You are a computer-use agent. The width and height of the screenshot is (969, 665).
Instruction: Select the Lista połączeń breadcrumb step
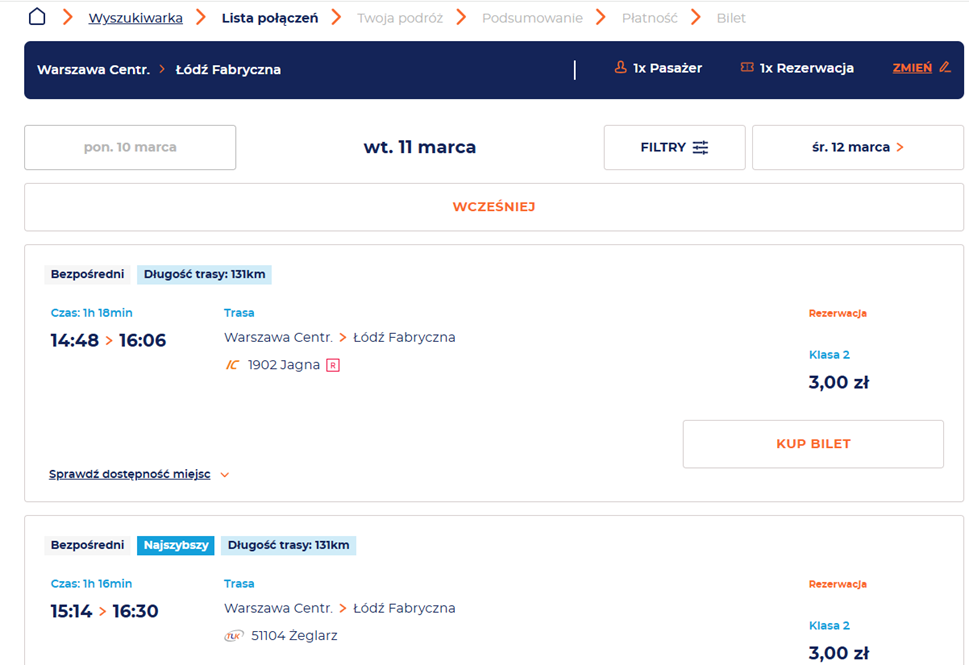(270, 19)
